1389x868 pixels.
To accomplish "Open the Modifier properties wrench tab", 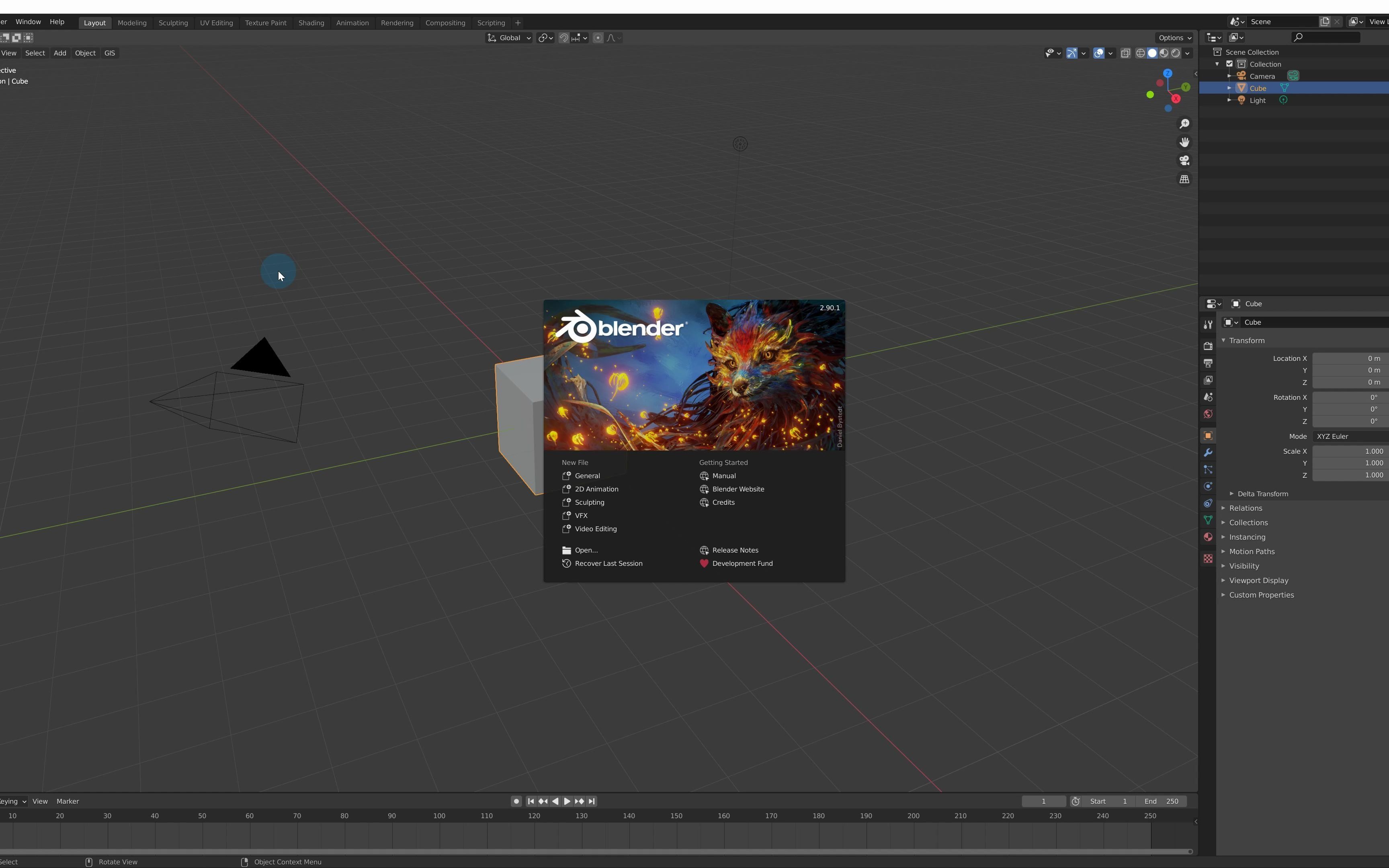I will [1208, 452].
